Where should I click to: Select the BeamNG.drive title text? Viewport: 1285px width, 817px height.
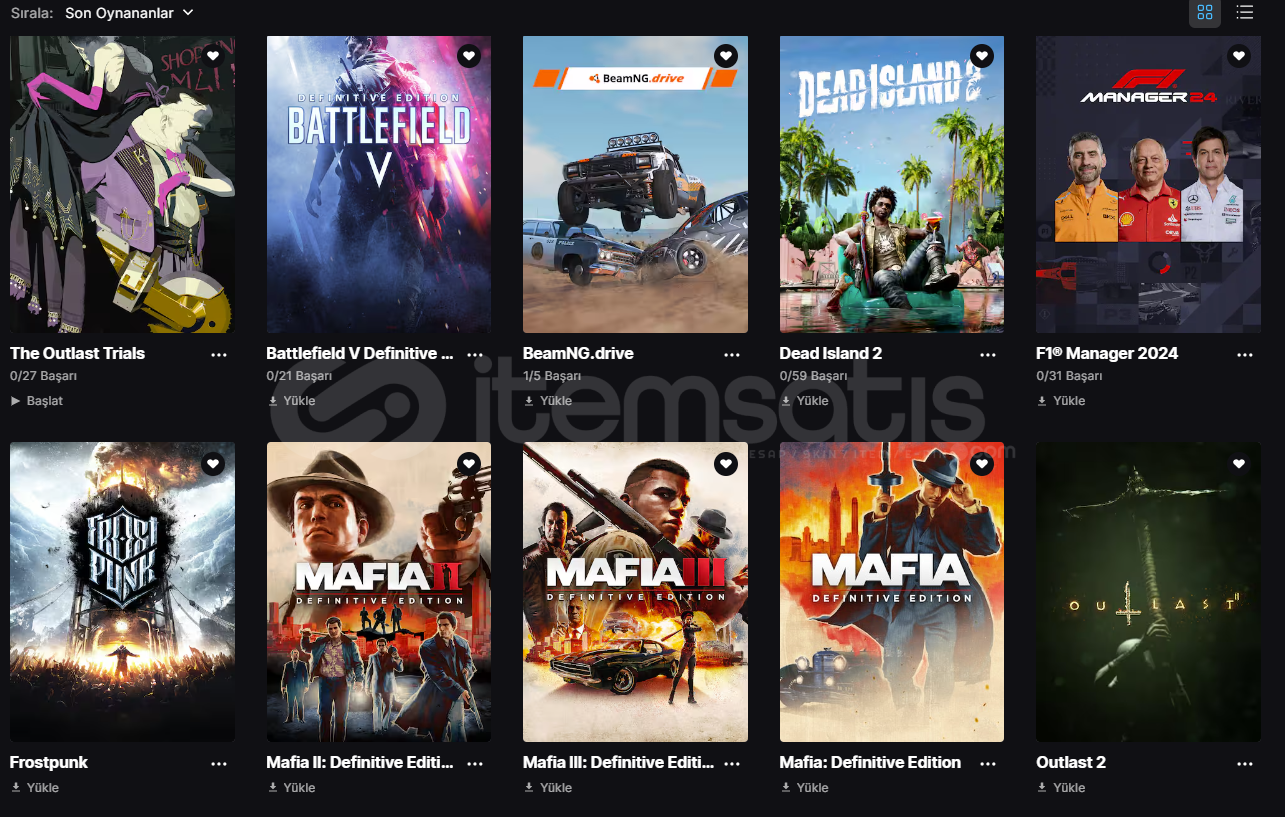point(578,353)
